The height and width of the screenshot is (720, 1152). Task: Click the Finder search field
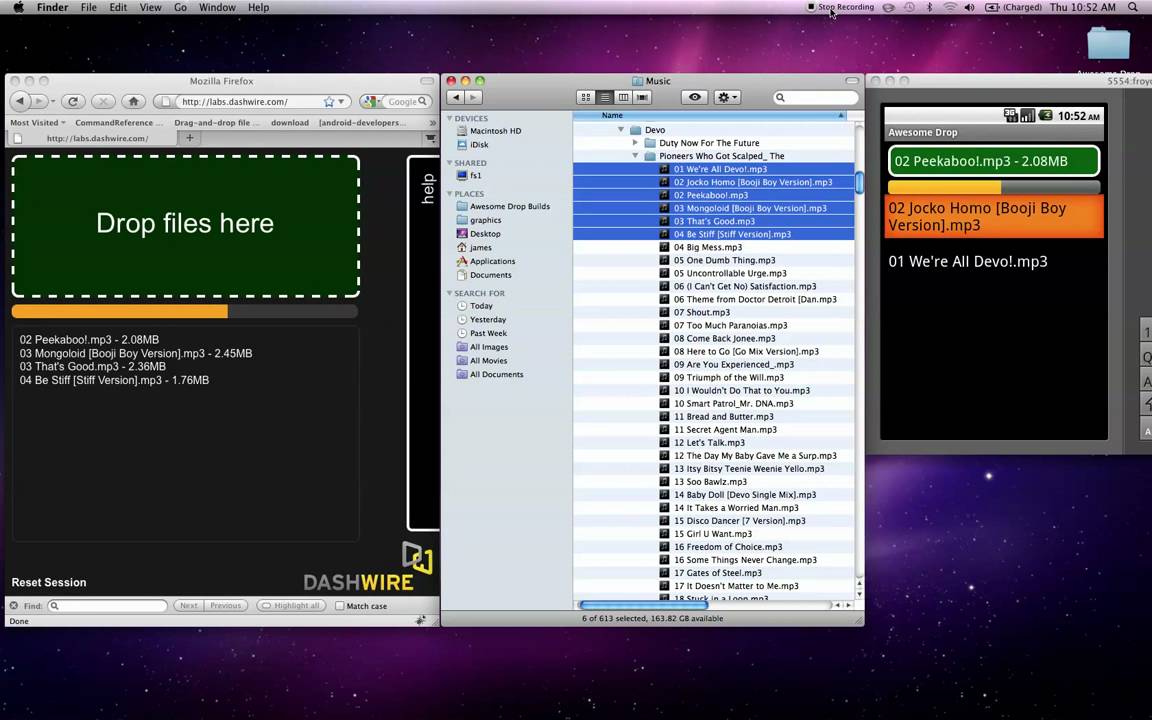pos(816,97)
